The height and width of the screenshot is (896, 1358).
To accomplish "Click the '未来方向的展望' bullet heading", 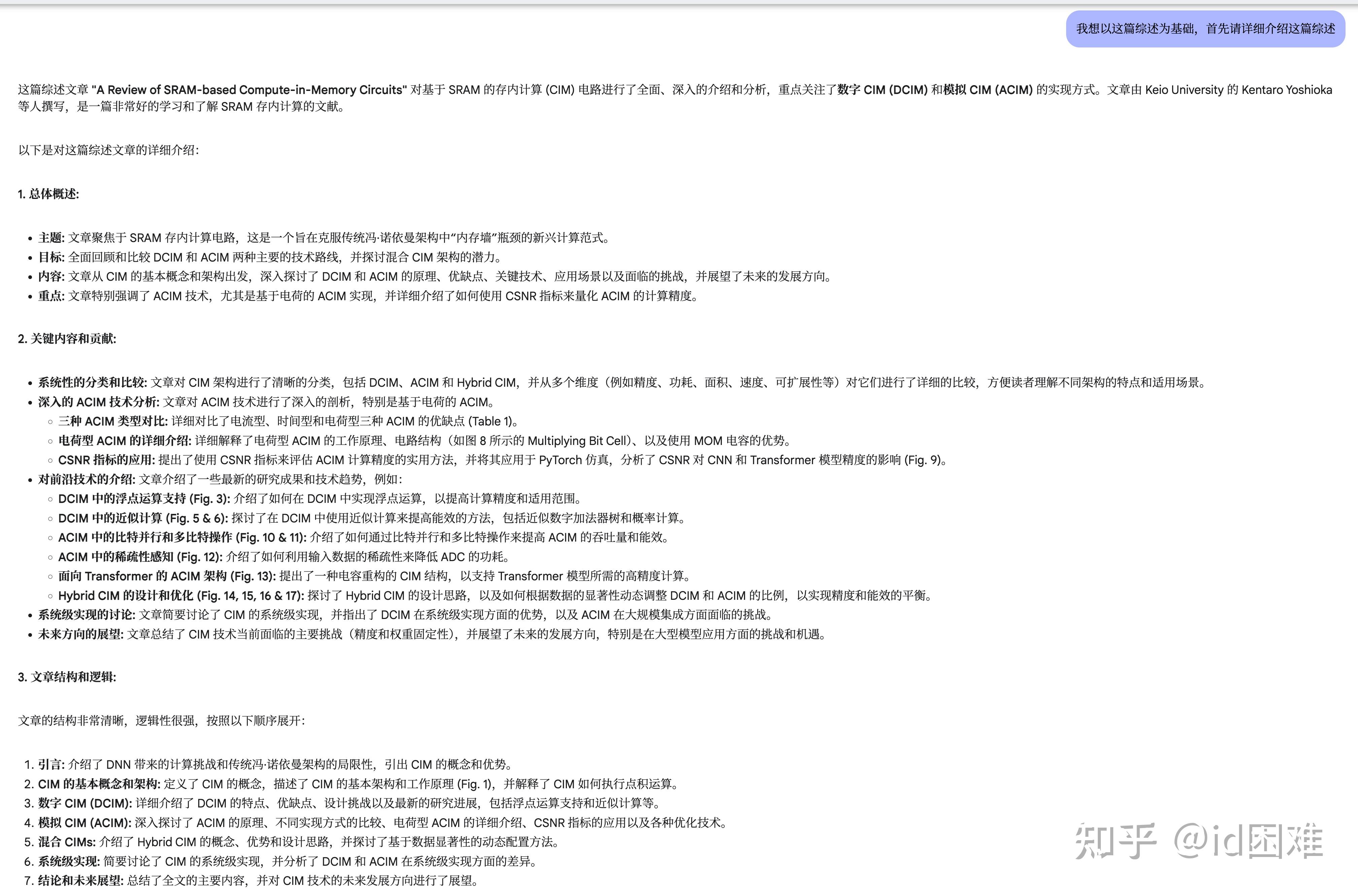I will (x=80, y=634).
